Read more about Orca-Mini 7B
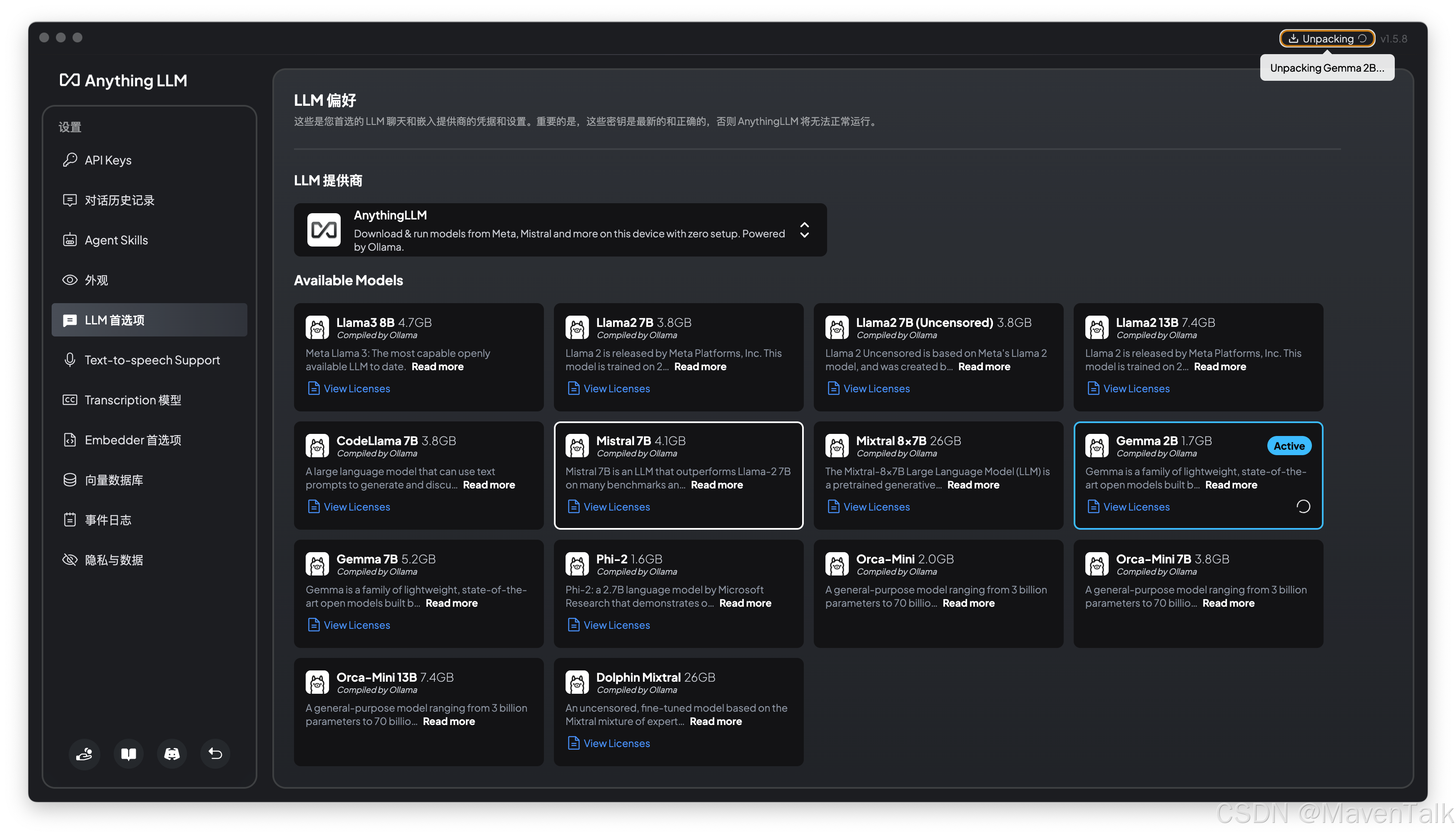 pyautogui.click(x=1228, y=603)
